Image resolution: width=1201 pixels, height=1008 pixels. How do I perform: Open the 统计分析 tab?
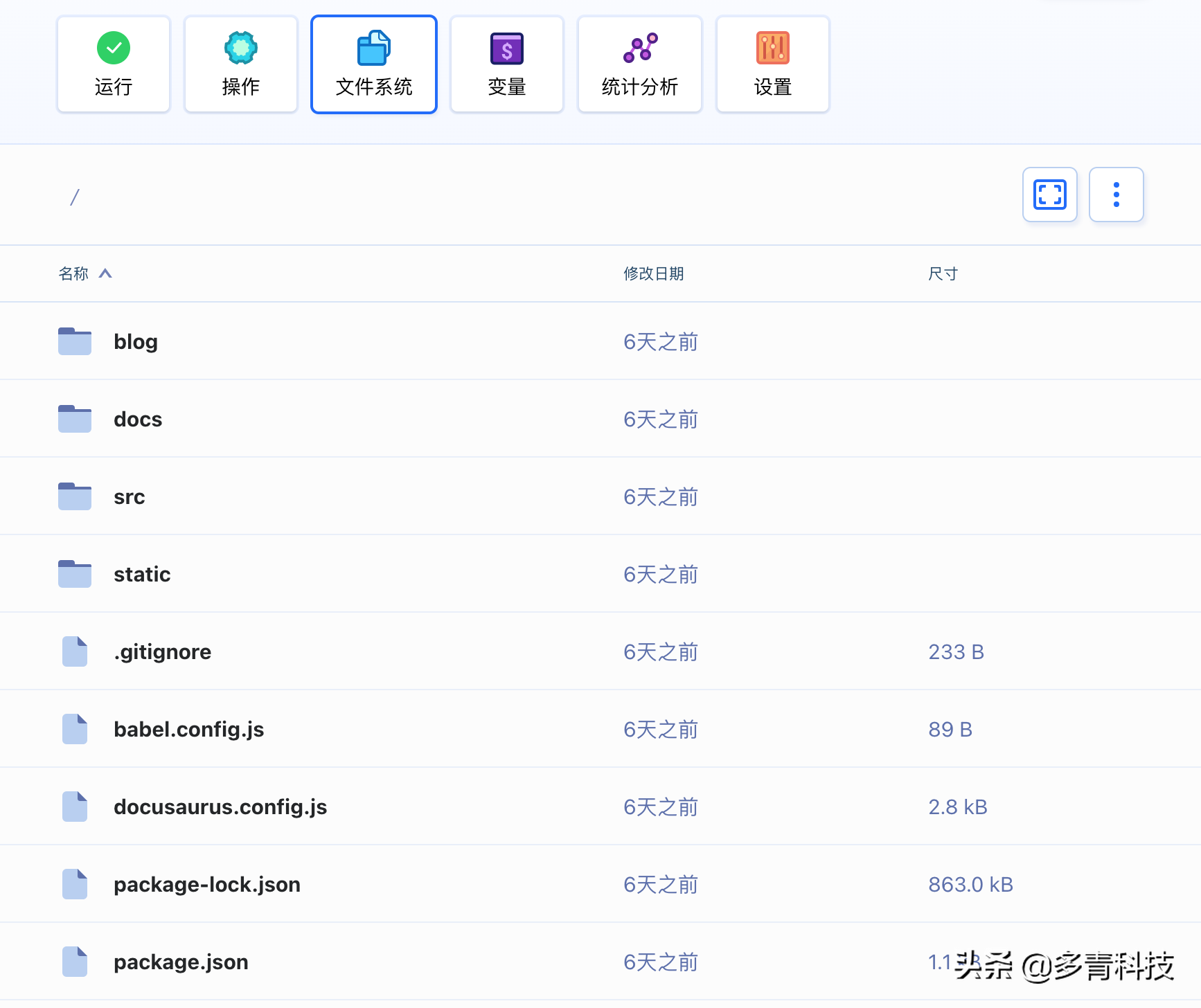[640, 64]
